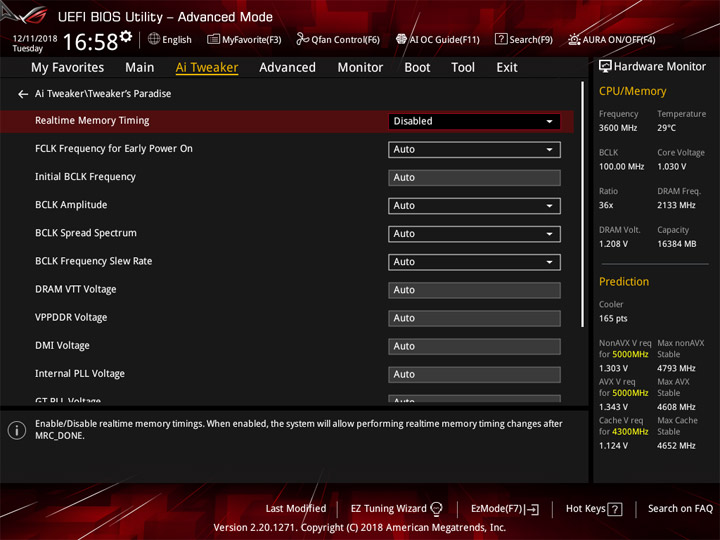
Task: Toggle AURA ON/OFF(F4)
Action: click(612, 39)
